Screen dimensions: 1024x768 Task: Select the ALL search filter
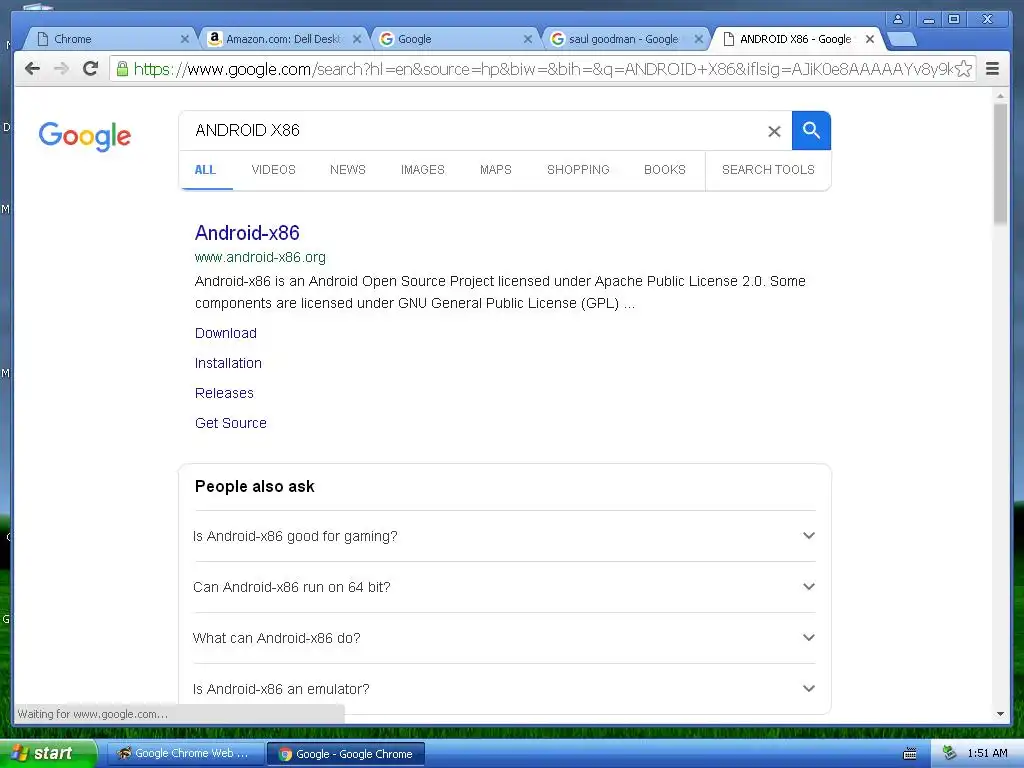coord(205,170)
